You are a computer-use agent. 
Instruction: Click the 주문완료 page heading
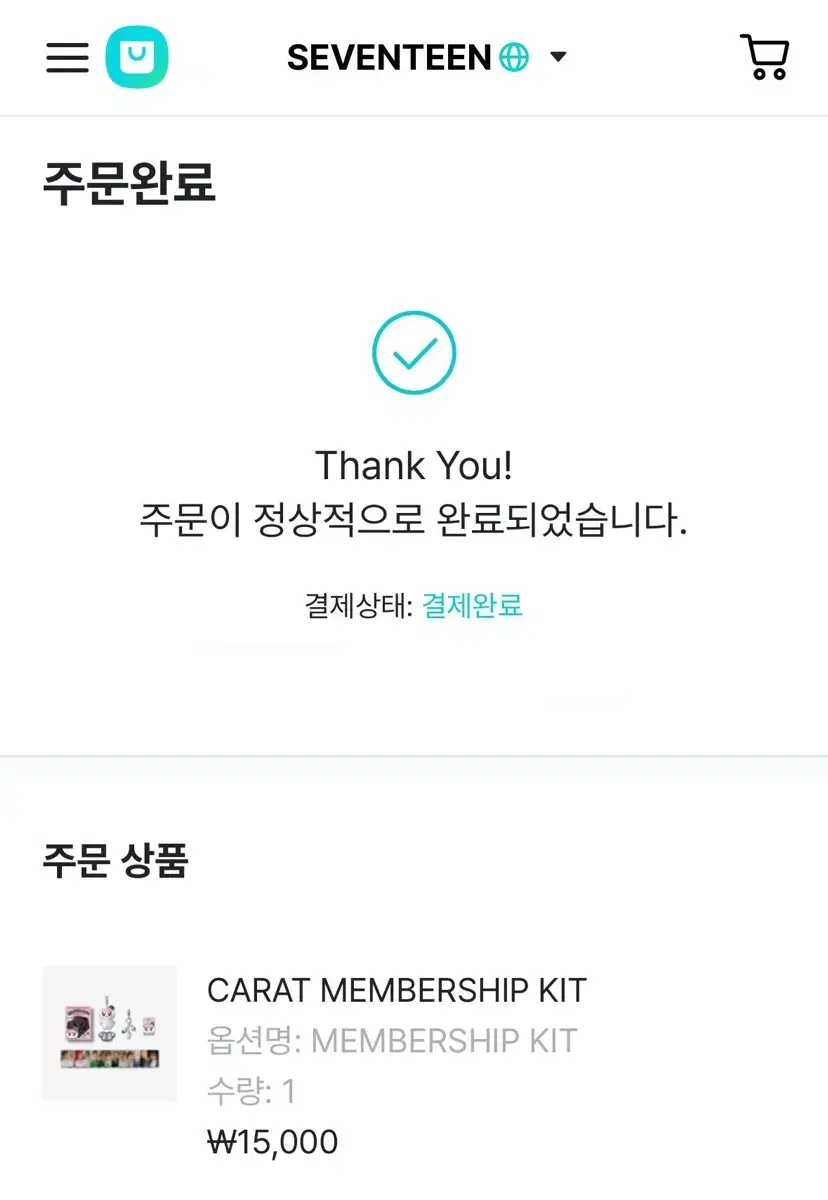[129, 184]
